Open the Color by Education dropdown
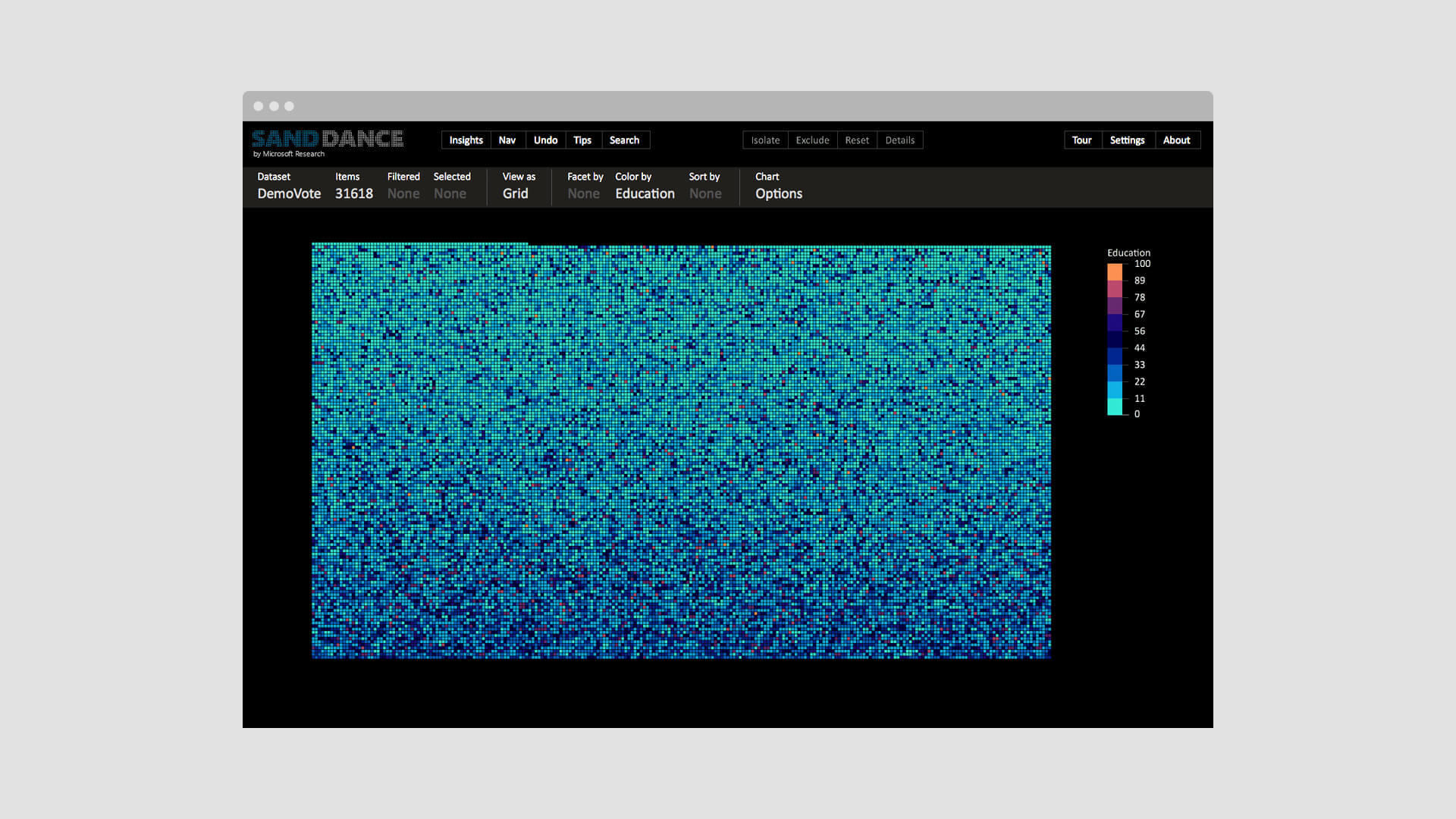 pyautogui.click(x=645, y=187)
